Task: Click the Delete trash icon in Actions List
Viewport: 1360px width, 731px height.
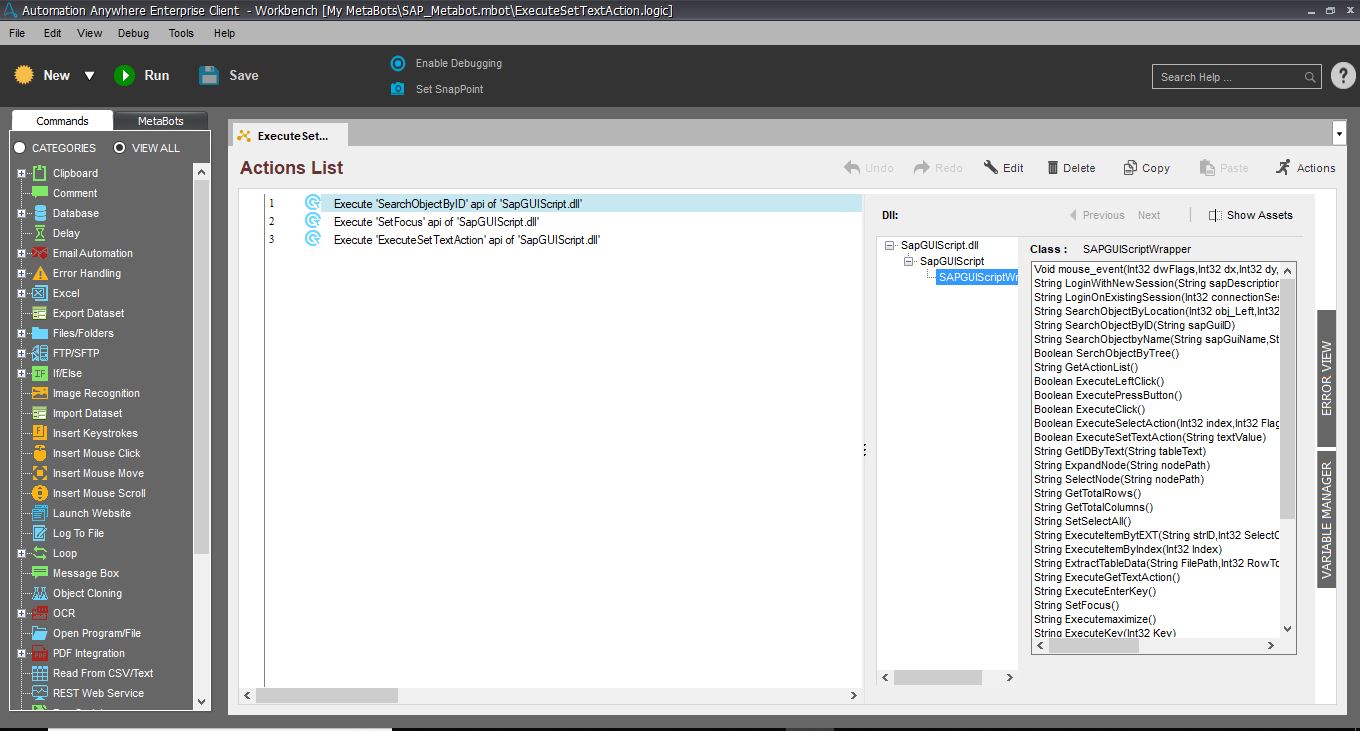Action: pos(1053,168)
